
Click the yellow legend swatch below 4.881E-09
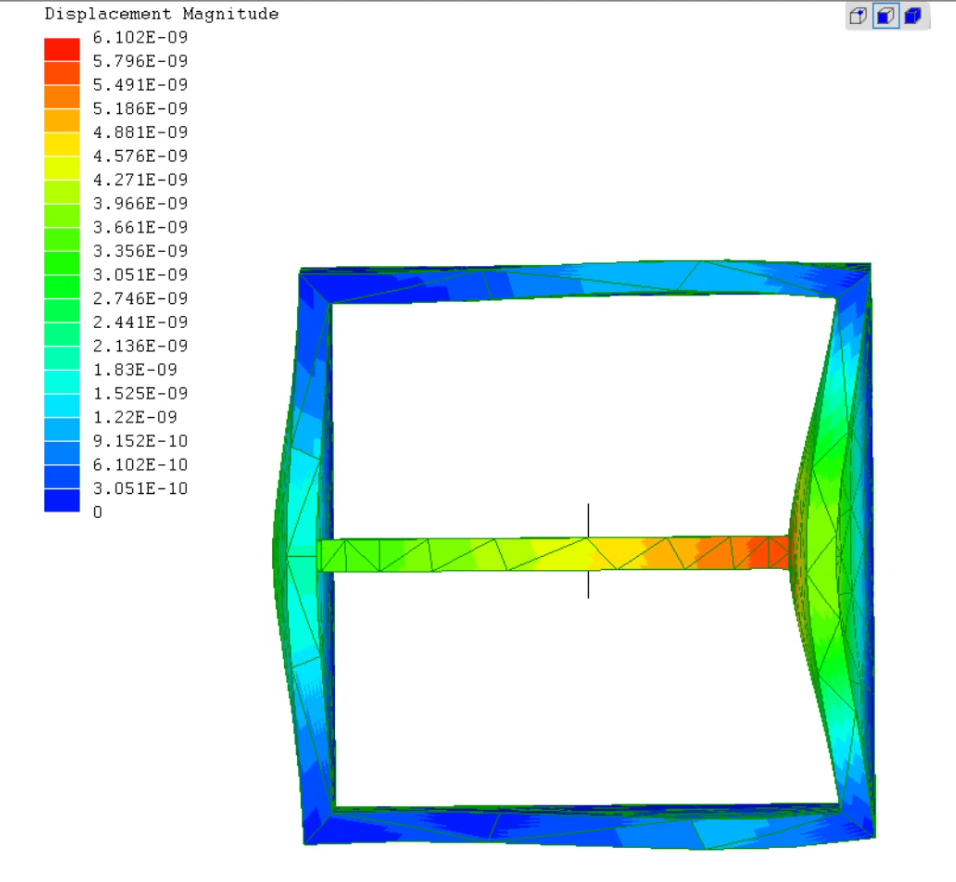point(62,144)
